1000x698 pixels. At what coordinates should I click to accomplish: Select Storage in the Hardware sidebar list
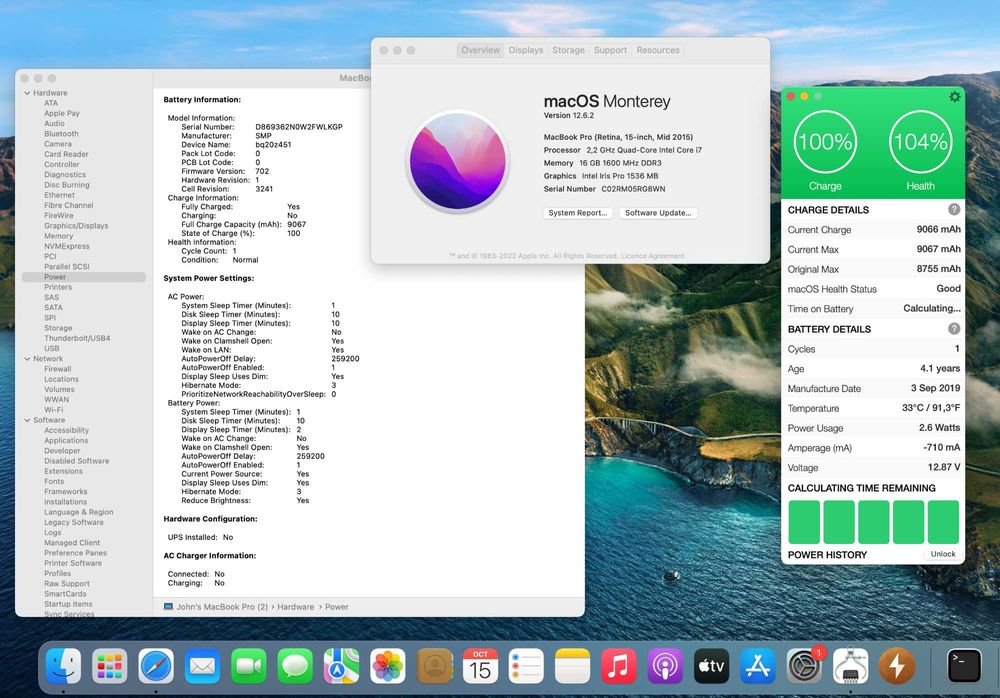click(58, 328)
